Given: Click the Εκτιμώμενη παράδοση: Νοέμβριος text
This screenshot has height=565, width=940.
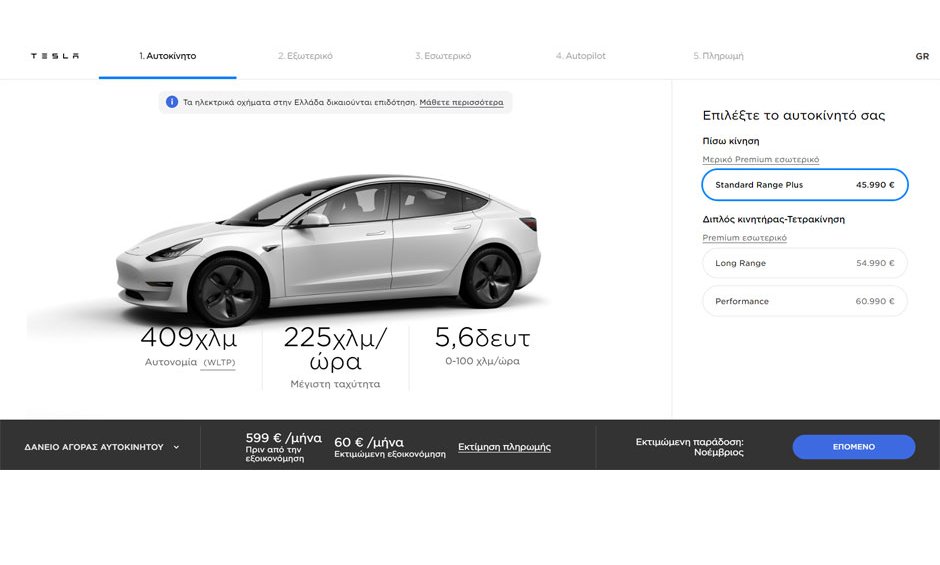Looking at the screenshot, I should coord(689,447).
